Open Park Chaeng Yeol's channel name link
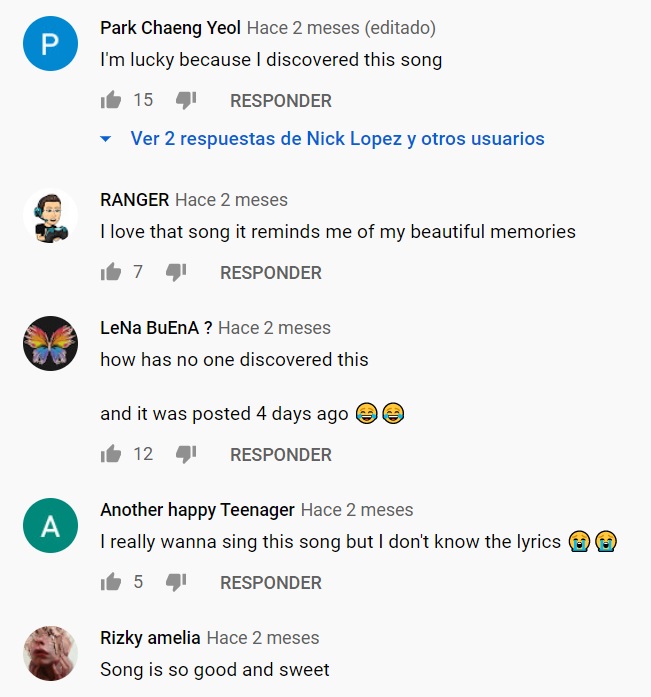 (x=170, y=28)
